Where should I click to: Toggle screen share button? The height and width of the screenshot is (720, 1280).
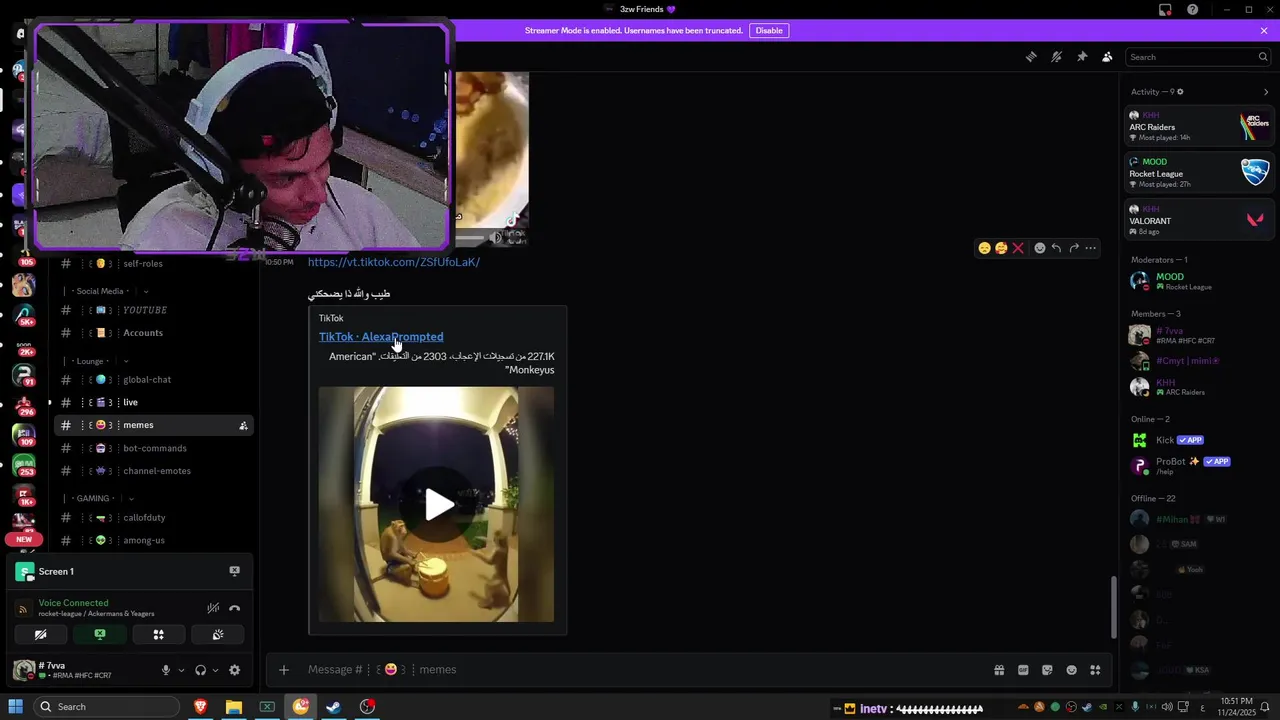[100, 634]
